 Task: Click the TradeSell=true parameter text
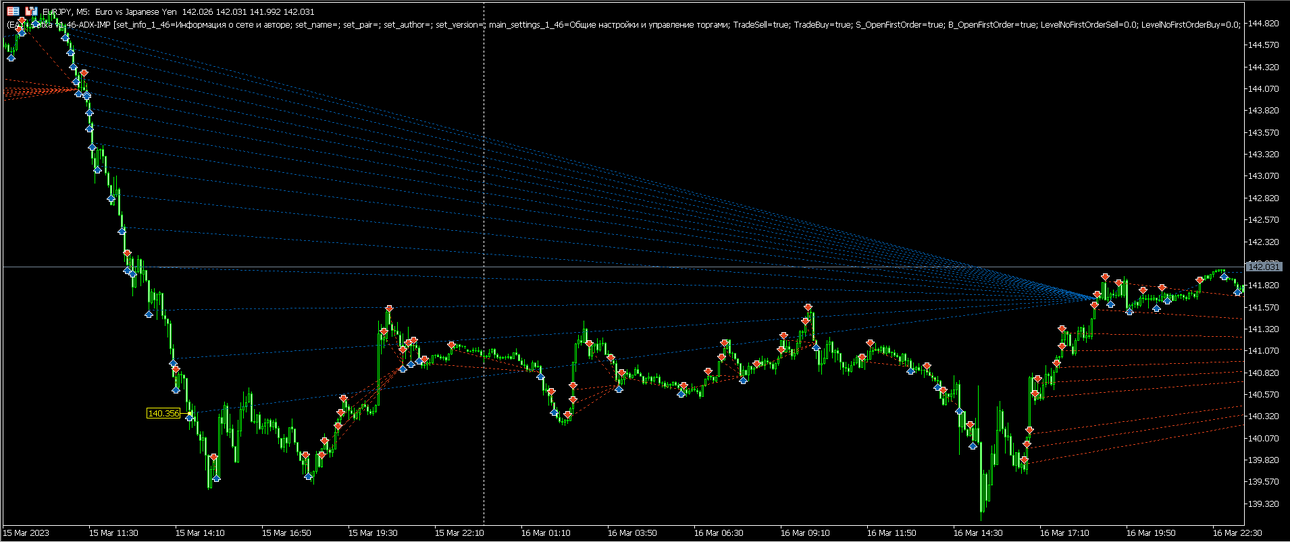pyautogui.click(x=761, y=24)
